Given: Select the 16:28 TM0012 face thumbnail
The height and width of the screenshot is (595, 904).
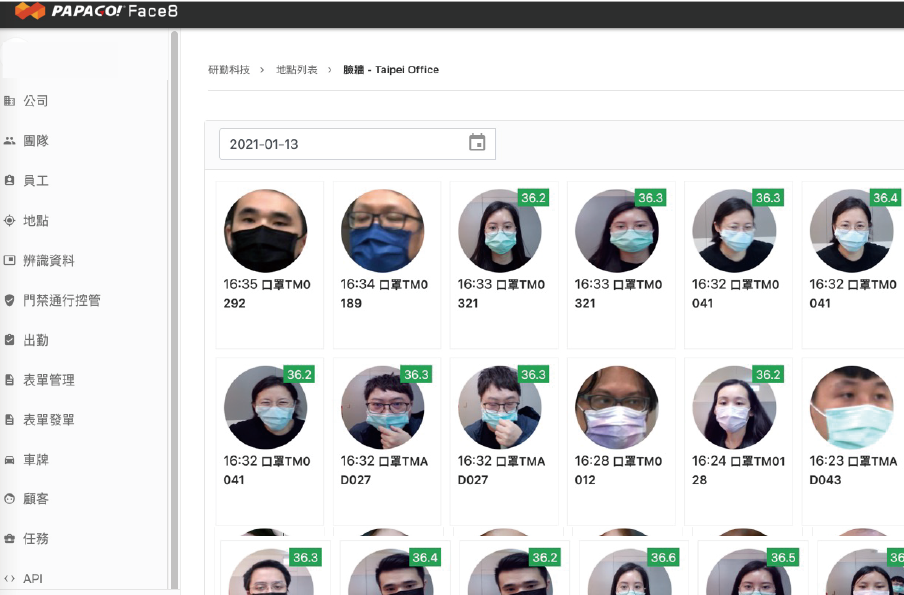Looking at the screenshot, I should click(617, 407).
